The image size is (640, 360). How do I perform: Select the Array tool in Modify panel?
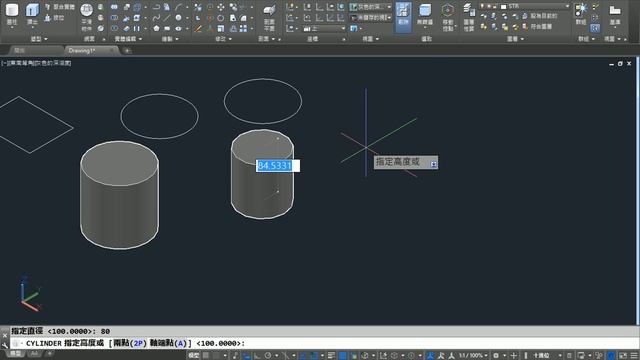point(243,29)
